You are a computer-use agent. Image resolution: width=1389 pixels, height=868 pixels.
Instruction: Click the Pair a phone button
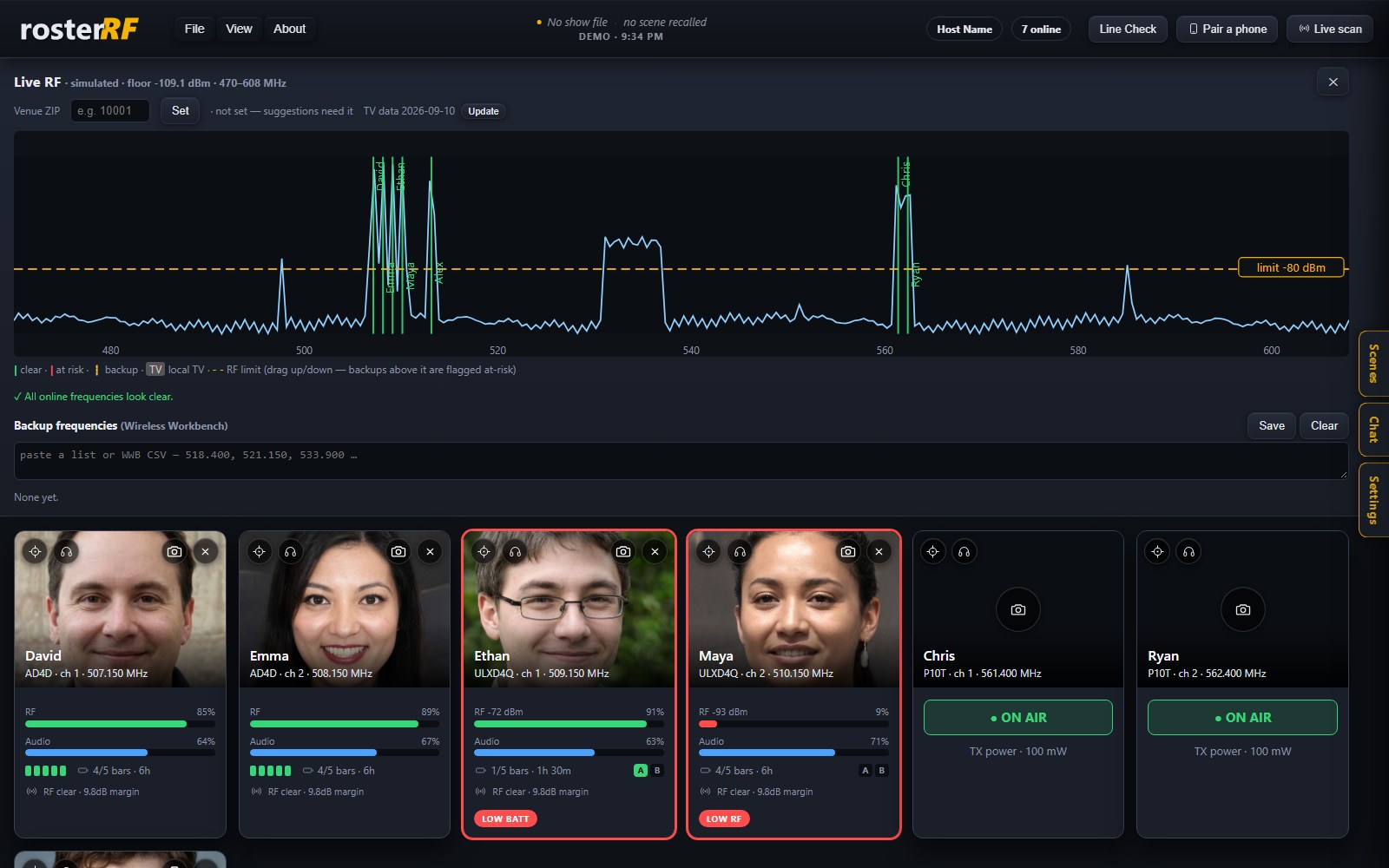[1228, 29]
